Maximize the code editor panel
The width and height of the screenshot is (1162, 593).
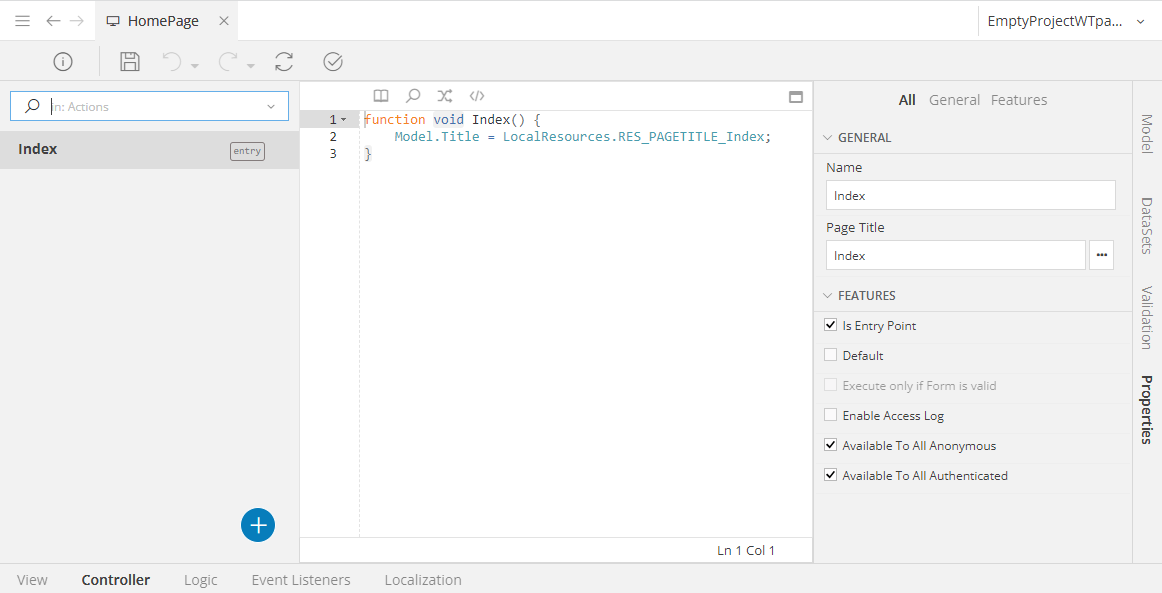pos(796,97)
